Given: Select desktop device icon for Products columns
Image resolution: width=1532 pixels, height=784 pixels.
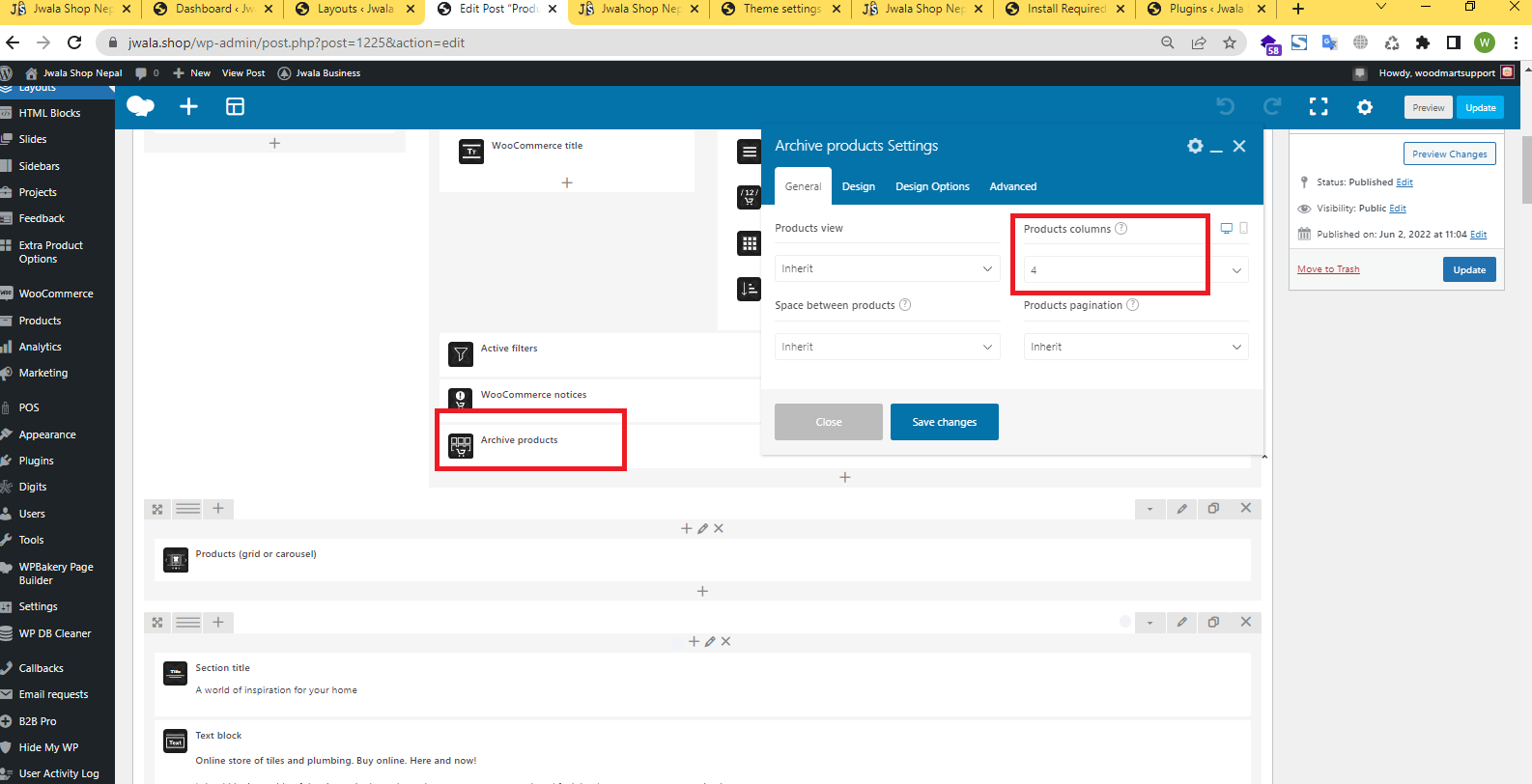Looking at the screenshot, I should tap(1227, 229).
